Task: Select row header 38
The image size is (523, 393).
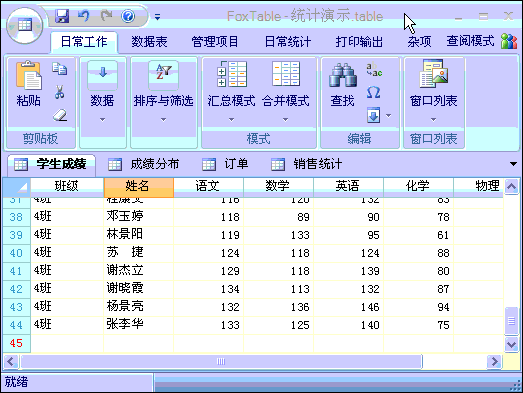Action: [x=17, y=217]
